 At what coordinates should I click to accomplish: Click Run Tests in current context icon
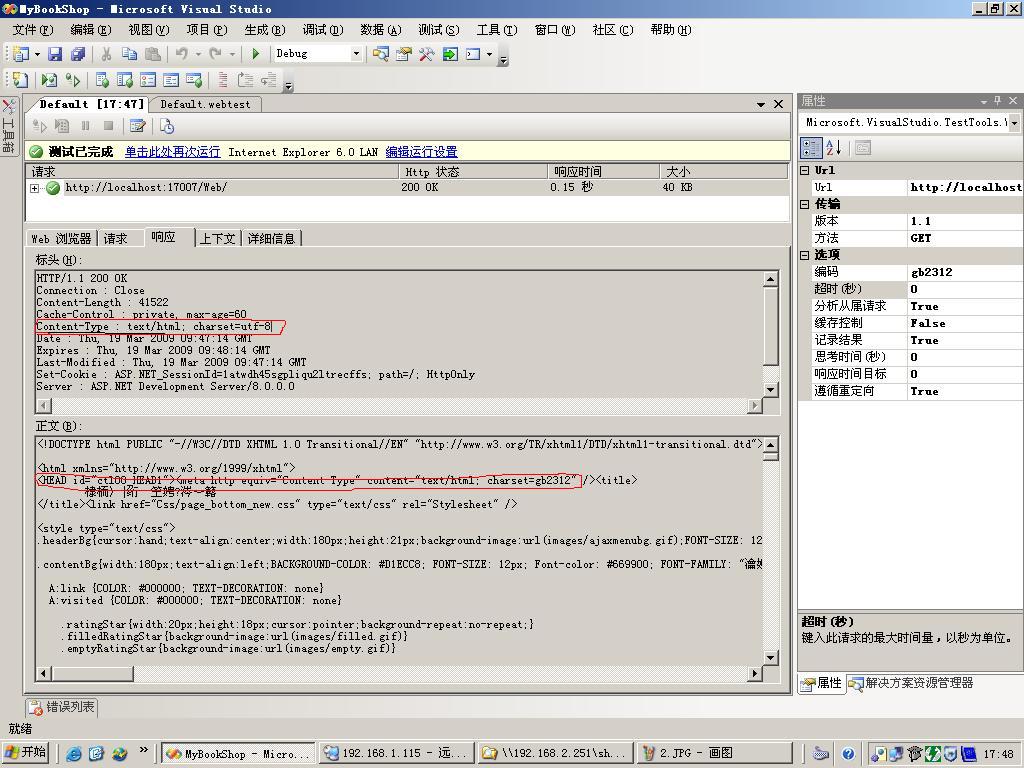(49, 80)
